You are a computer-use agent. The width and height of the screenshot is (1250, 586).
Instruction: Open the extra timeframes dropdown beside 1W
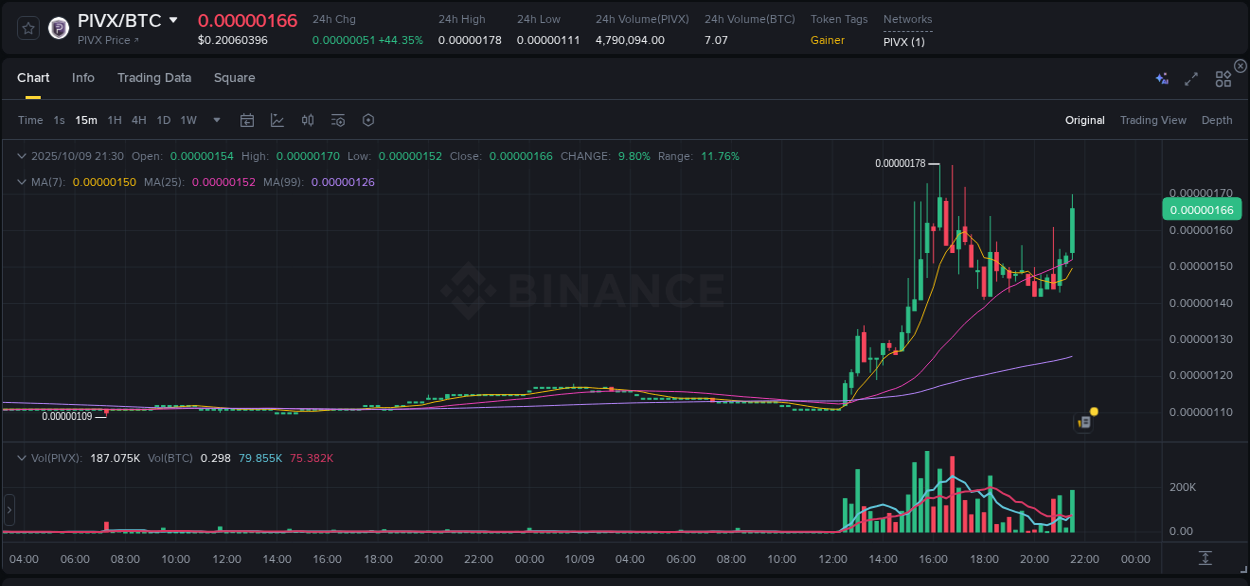tap(215, 120)
